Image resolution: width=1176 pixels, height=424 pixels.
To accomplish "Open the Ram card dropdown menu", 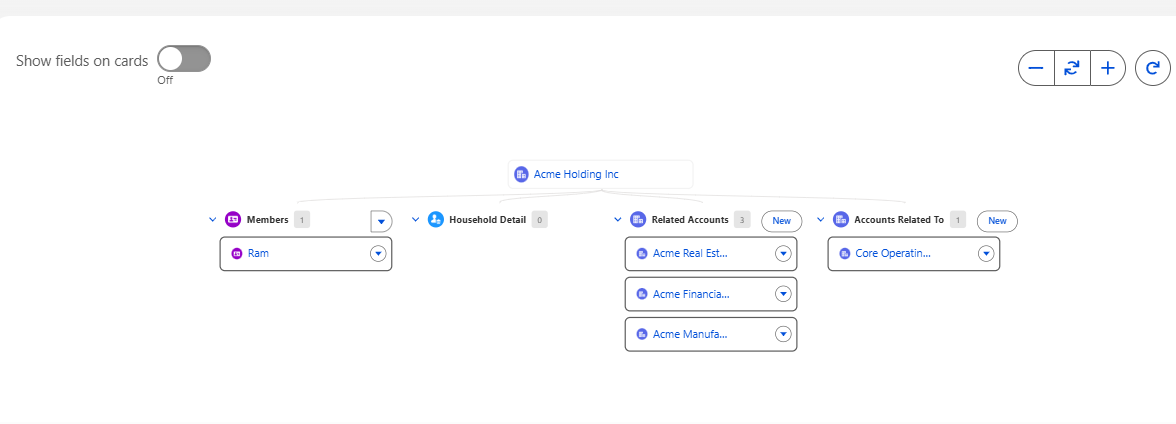I will coord(378,254).
